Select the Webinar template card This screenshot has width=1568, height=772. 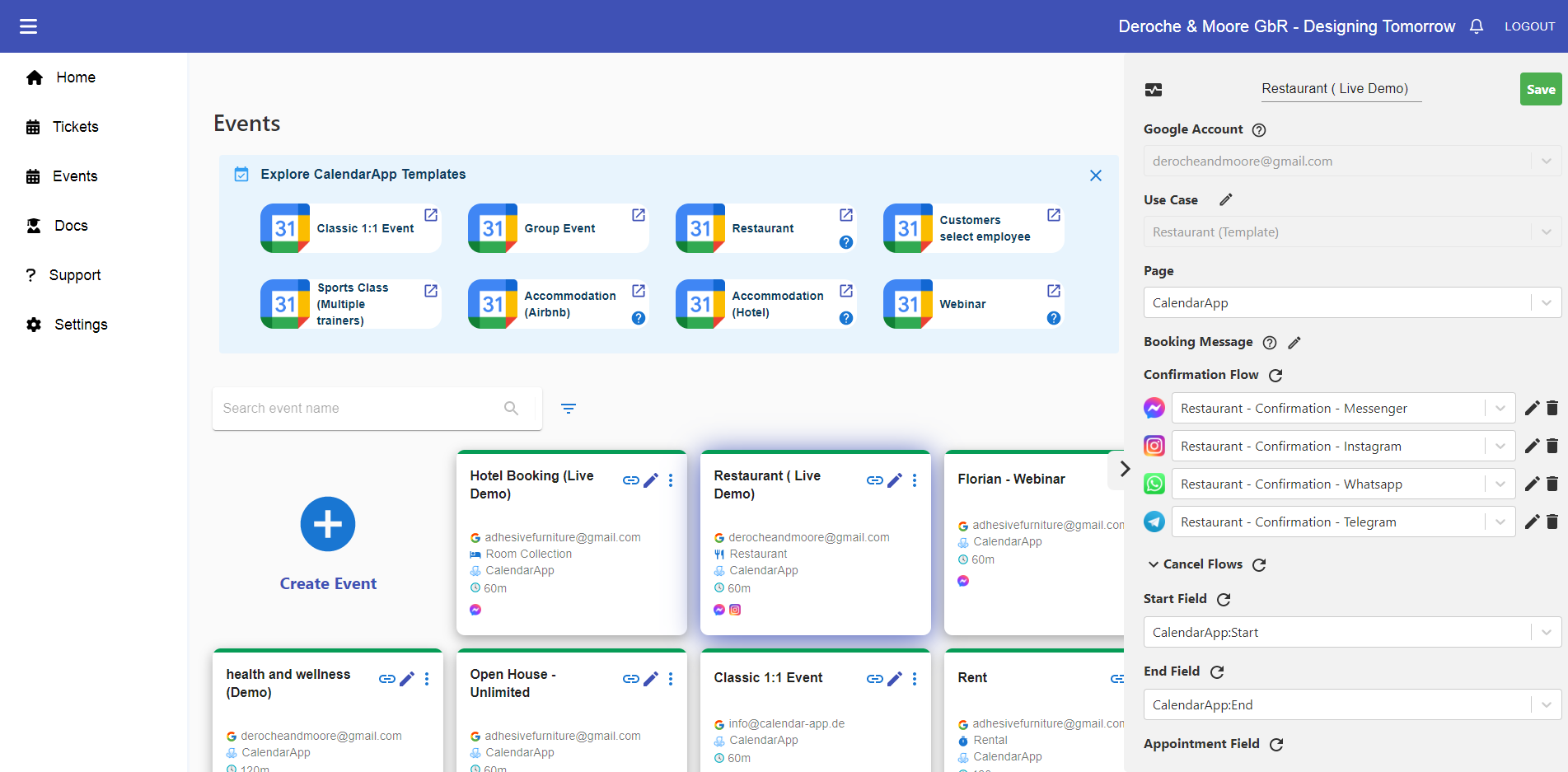[x=973, y=304]
